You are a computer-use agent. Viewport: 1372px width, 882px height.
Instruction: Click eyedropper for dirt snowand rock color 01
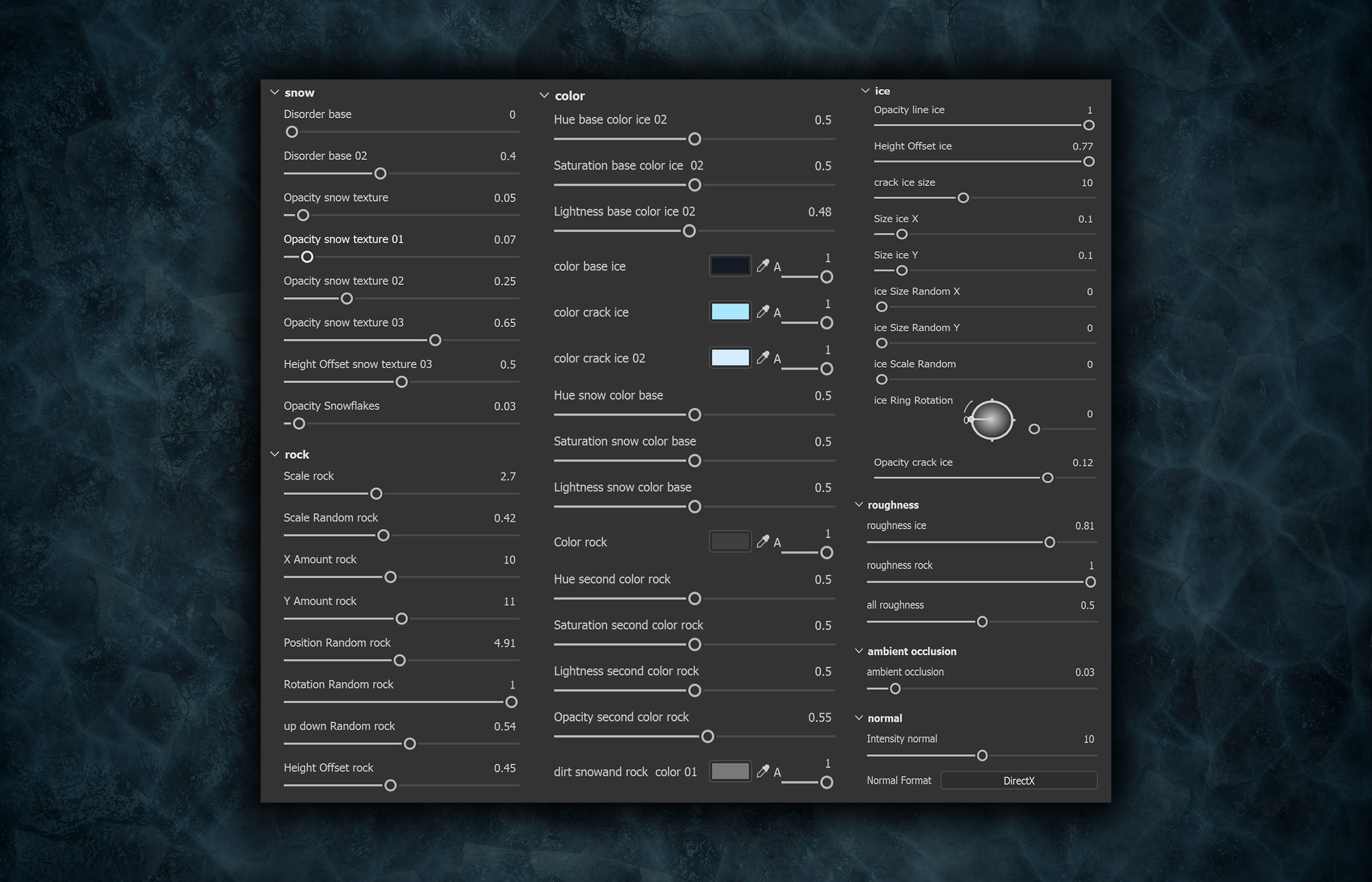coord(762,771)
